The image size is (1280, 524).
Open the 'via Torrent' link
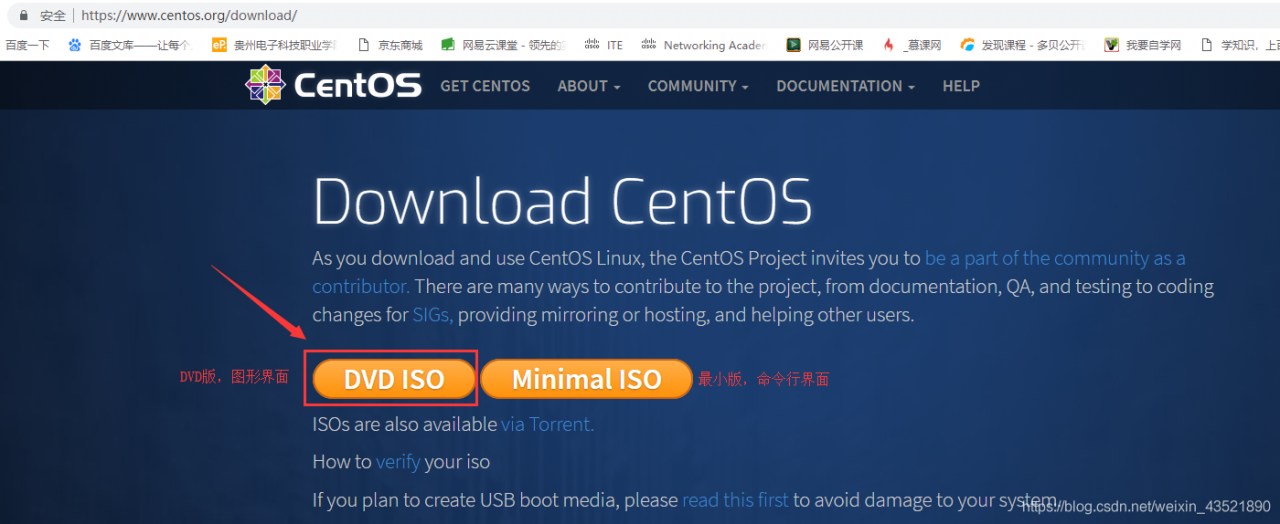coord(548,424)
